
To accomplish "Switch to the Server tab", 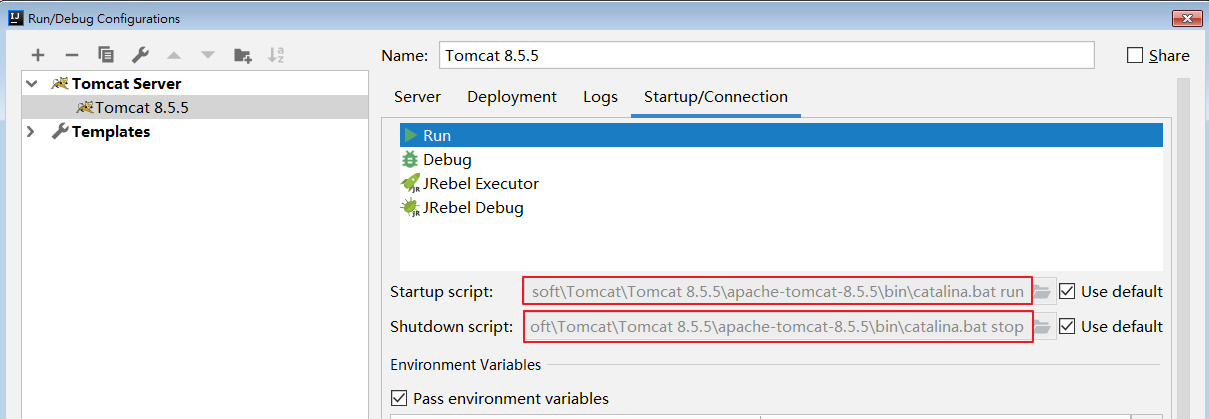I will [417, 97].
